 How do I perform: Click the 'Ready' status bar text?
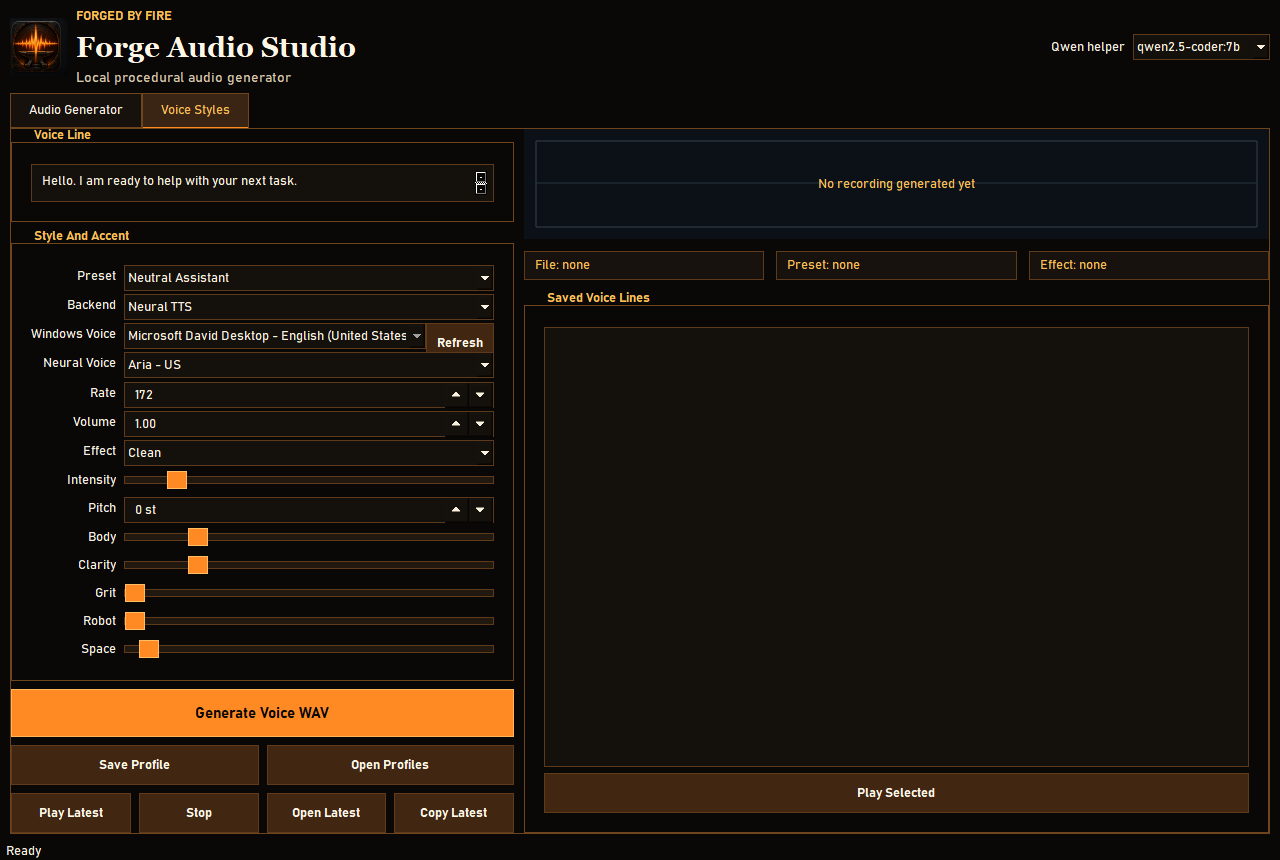point(24,851)
